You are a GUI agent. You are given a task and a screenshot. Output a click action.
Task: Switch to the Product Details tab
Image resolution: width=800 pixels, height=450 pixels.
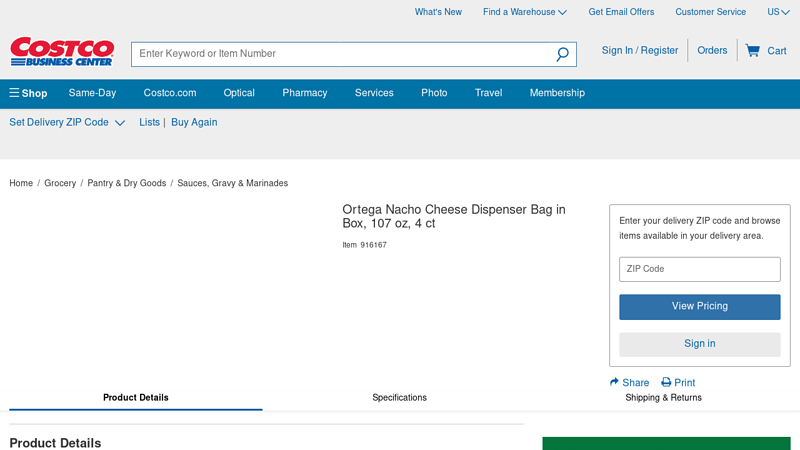click(136, 397)
